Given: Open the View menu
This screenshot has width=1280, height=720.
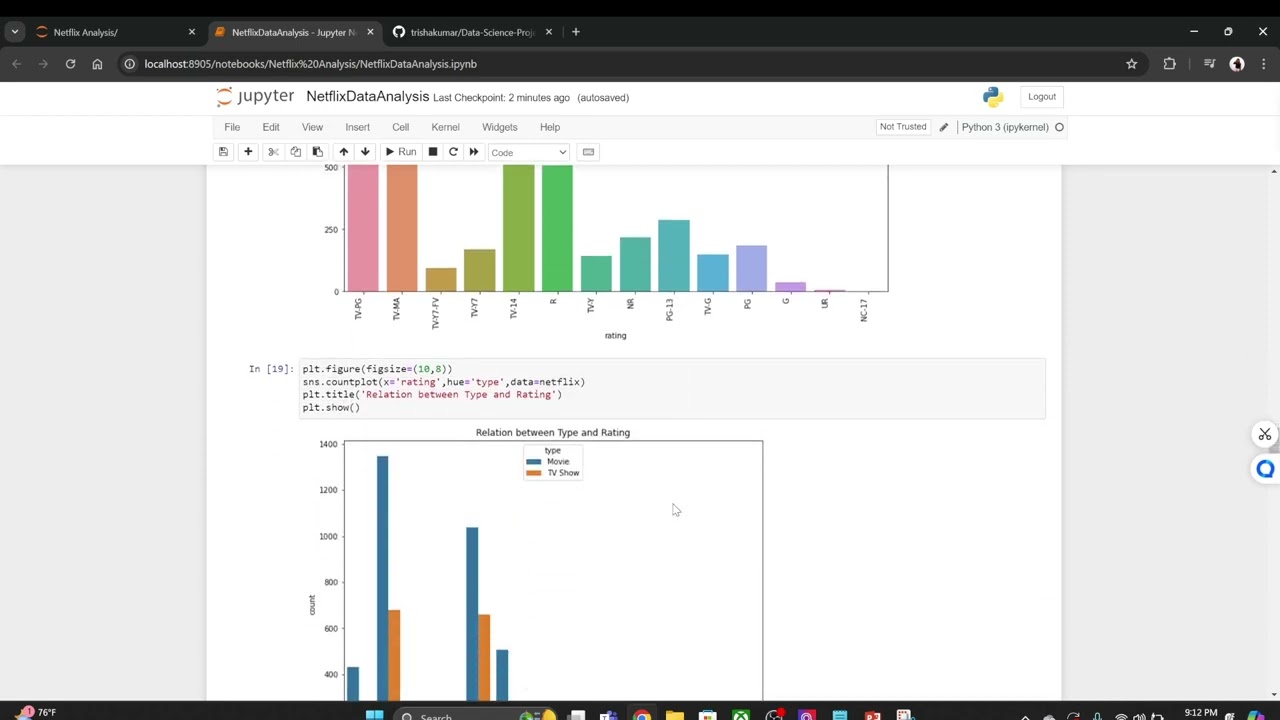Looking at the screenshot, I should [312, 127].
